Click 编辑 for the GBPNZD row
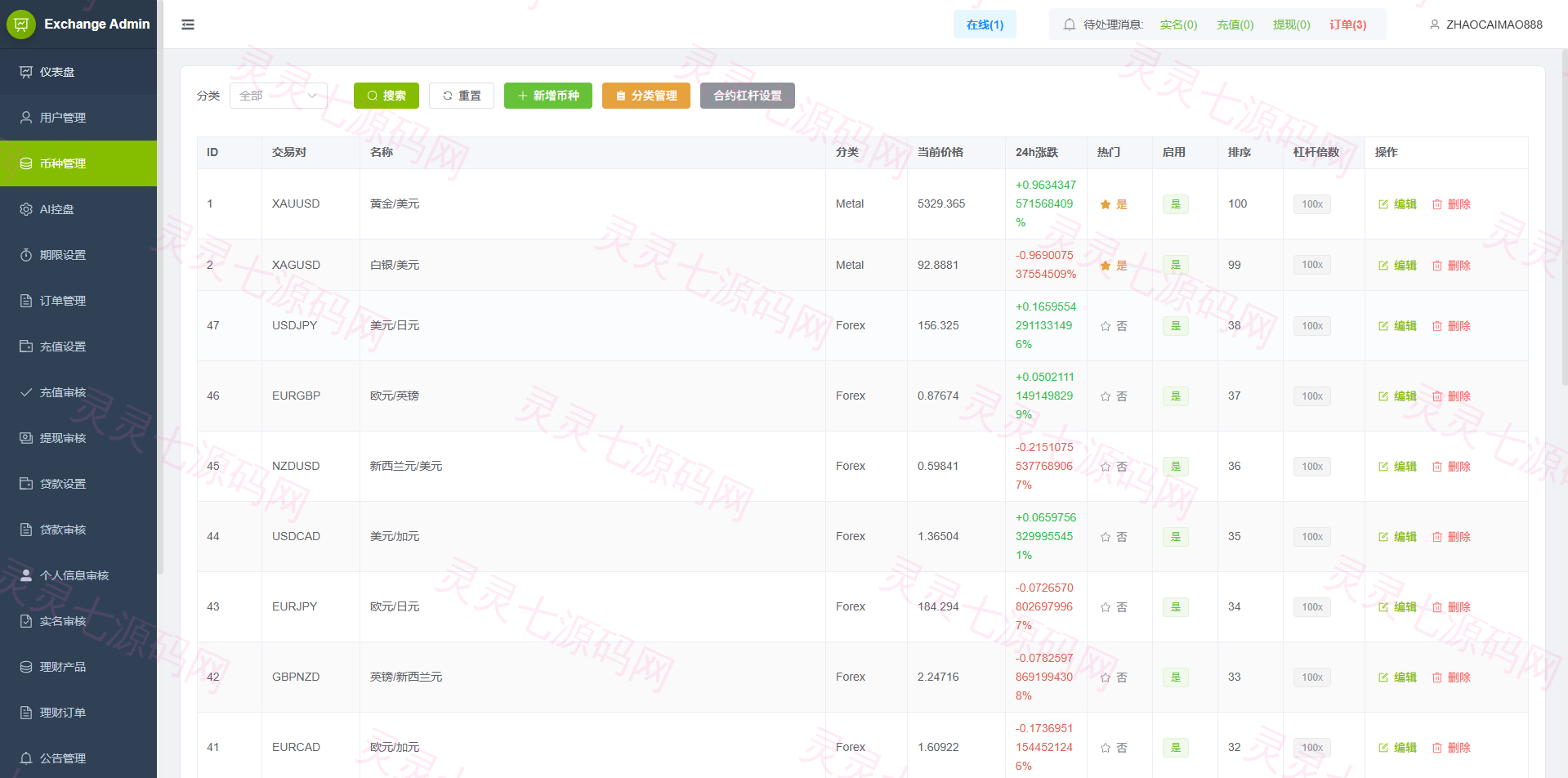This screenshot has height=778, width=1568. pyautogui.click(x=1397, y=677)
